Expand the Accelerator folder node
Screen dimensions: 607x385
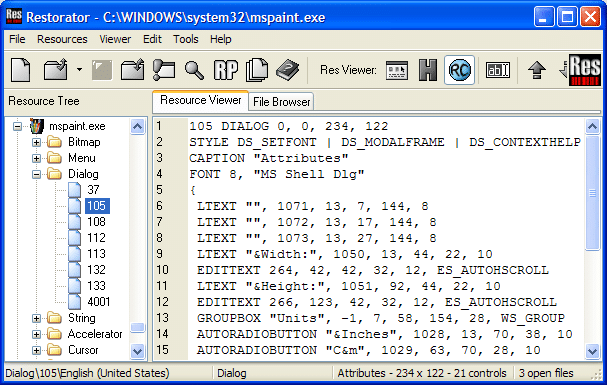click(x=36, y=334)
